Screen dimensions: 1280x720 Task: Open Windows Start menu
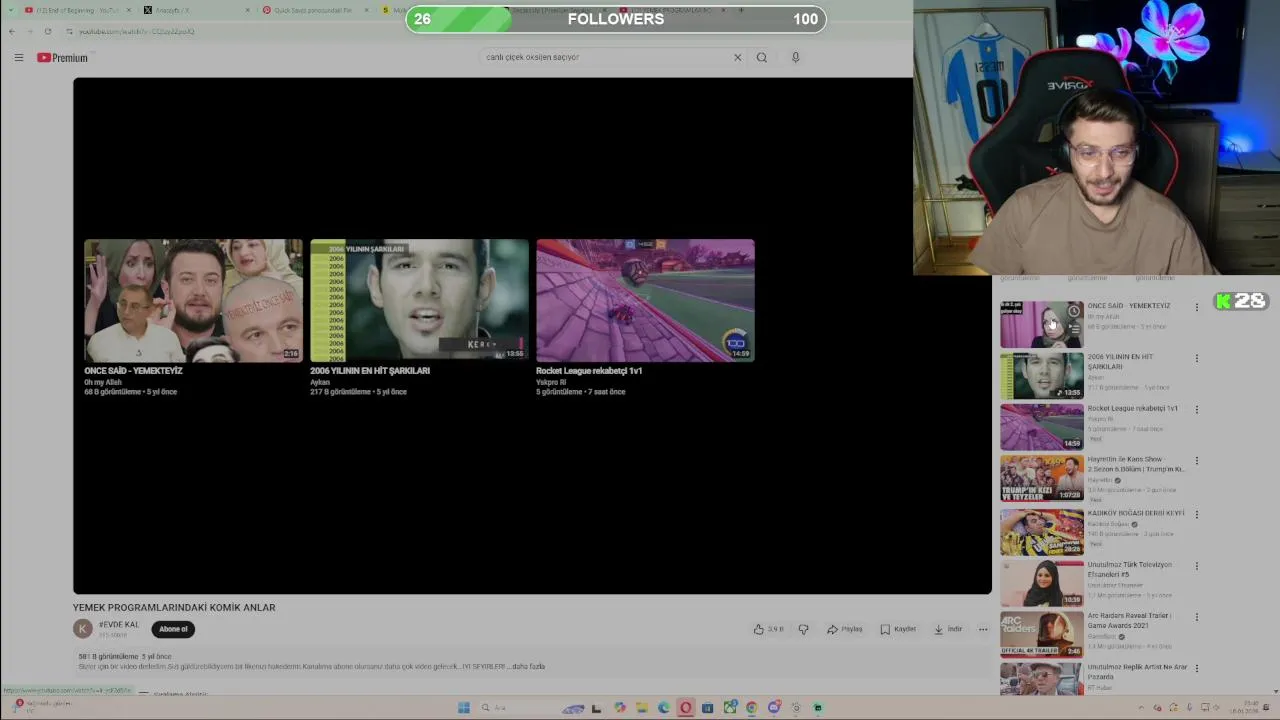point(464,708)
